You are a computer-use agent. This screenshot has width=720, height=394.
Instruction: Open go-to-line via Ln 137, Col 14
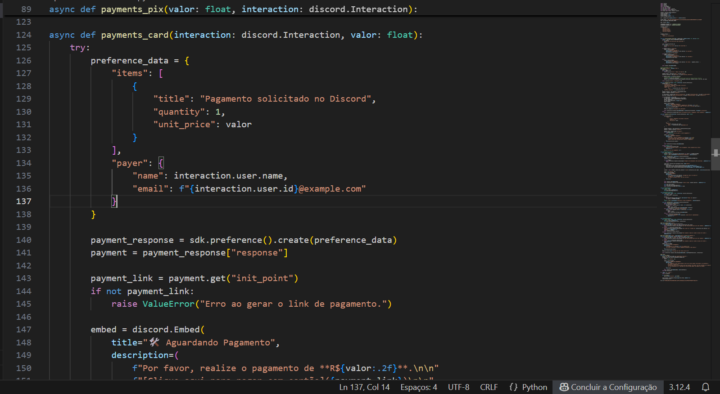click(x=364, y=387)
